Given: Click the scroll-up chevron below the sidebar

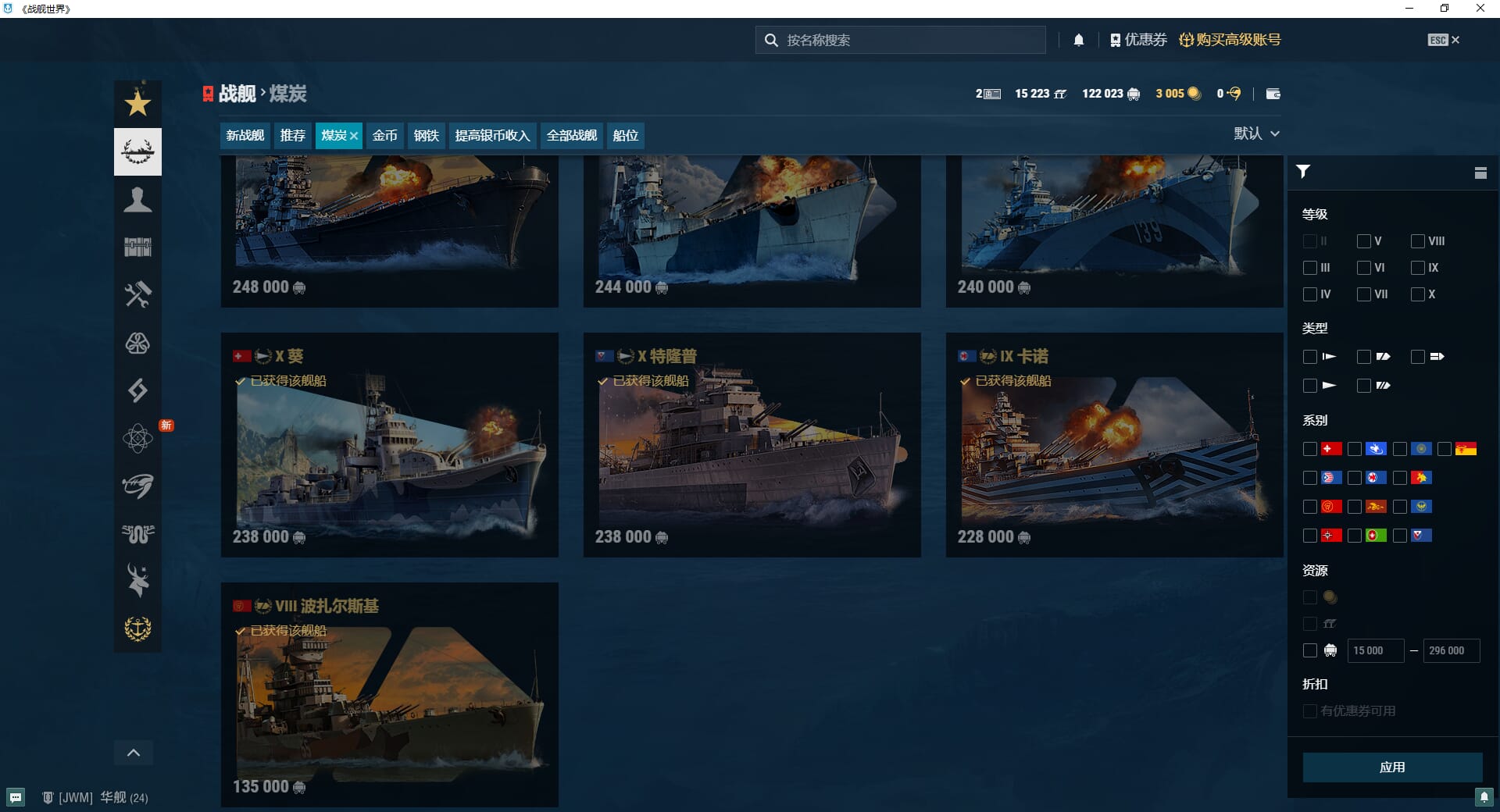Looking at the screenshot, I should point(134,753).
